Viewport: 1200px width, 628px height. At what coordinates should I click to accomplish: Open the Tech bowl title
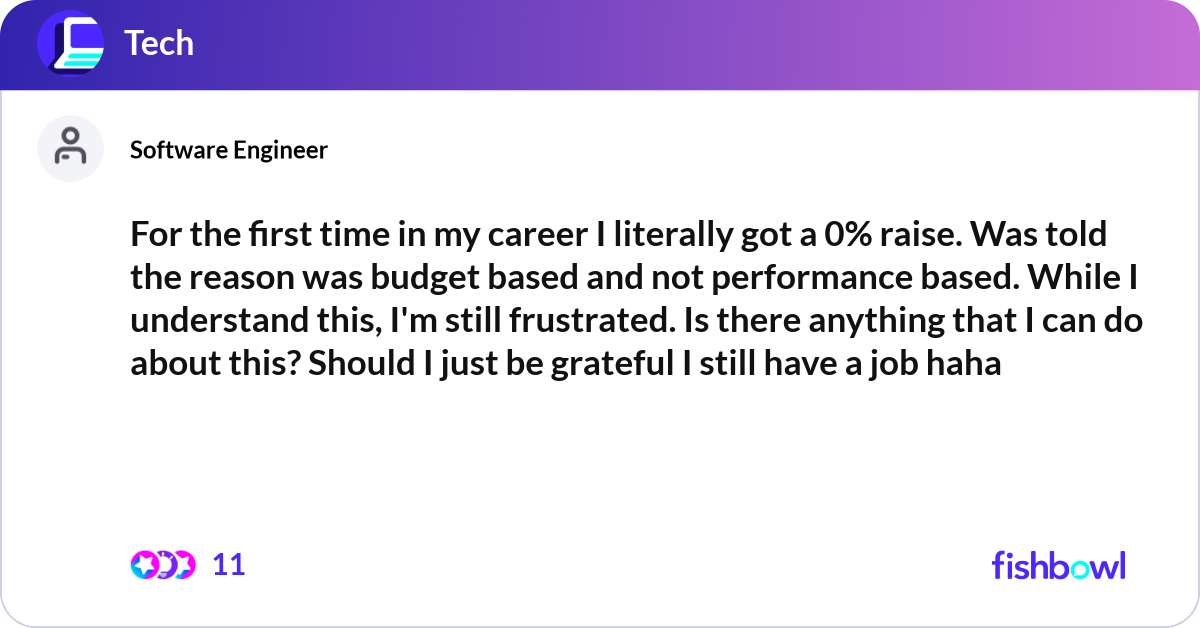click(159, 43)
